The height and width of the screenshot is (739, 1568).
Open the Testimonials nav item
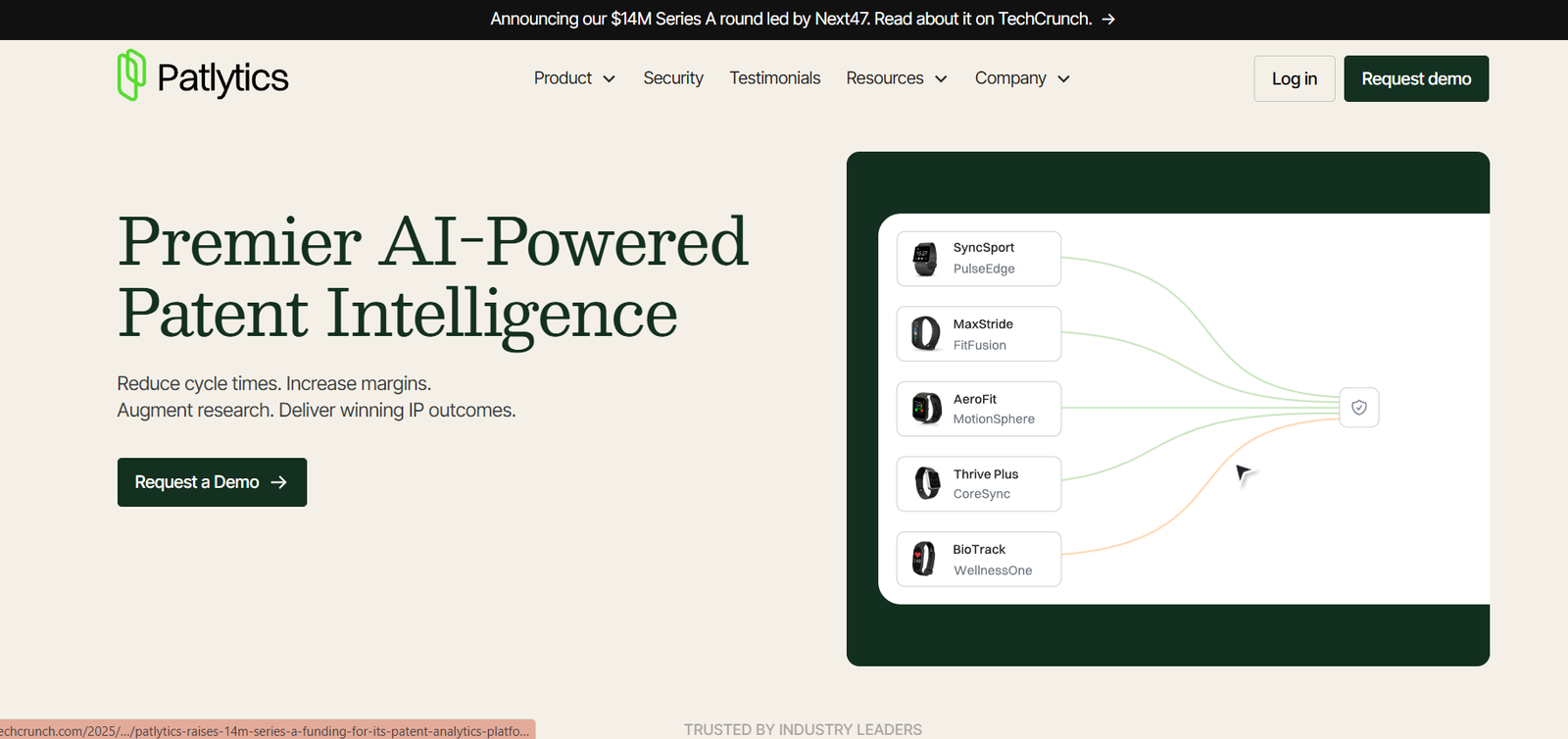point(774,78)
